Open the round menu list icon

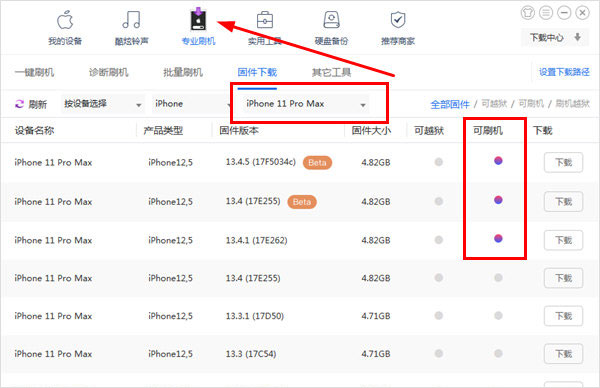[x=546, y=13]
